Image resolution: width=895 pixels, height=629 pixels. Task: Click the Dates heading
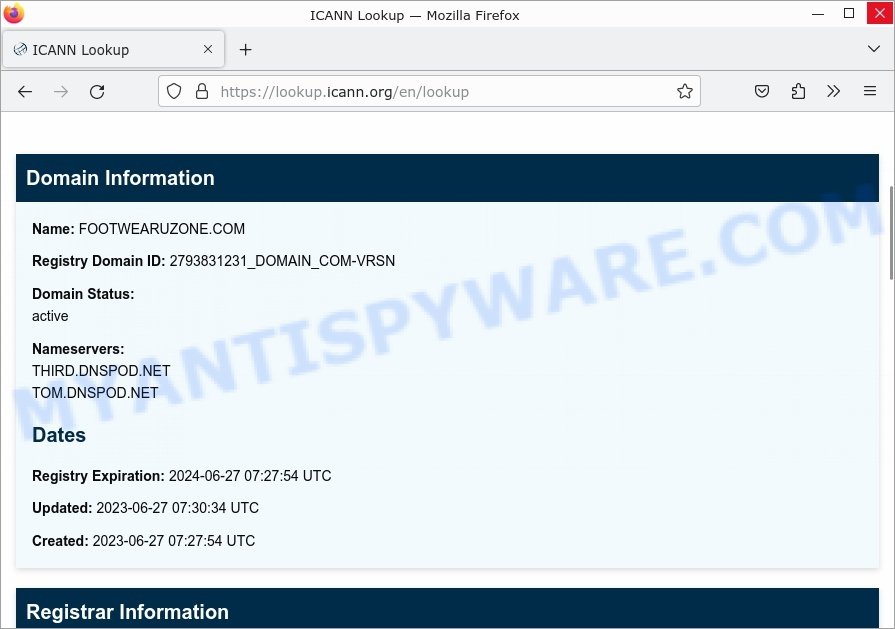tap(59, 435)
